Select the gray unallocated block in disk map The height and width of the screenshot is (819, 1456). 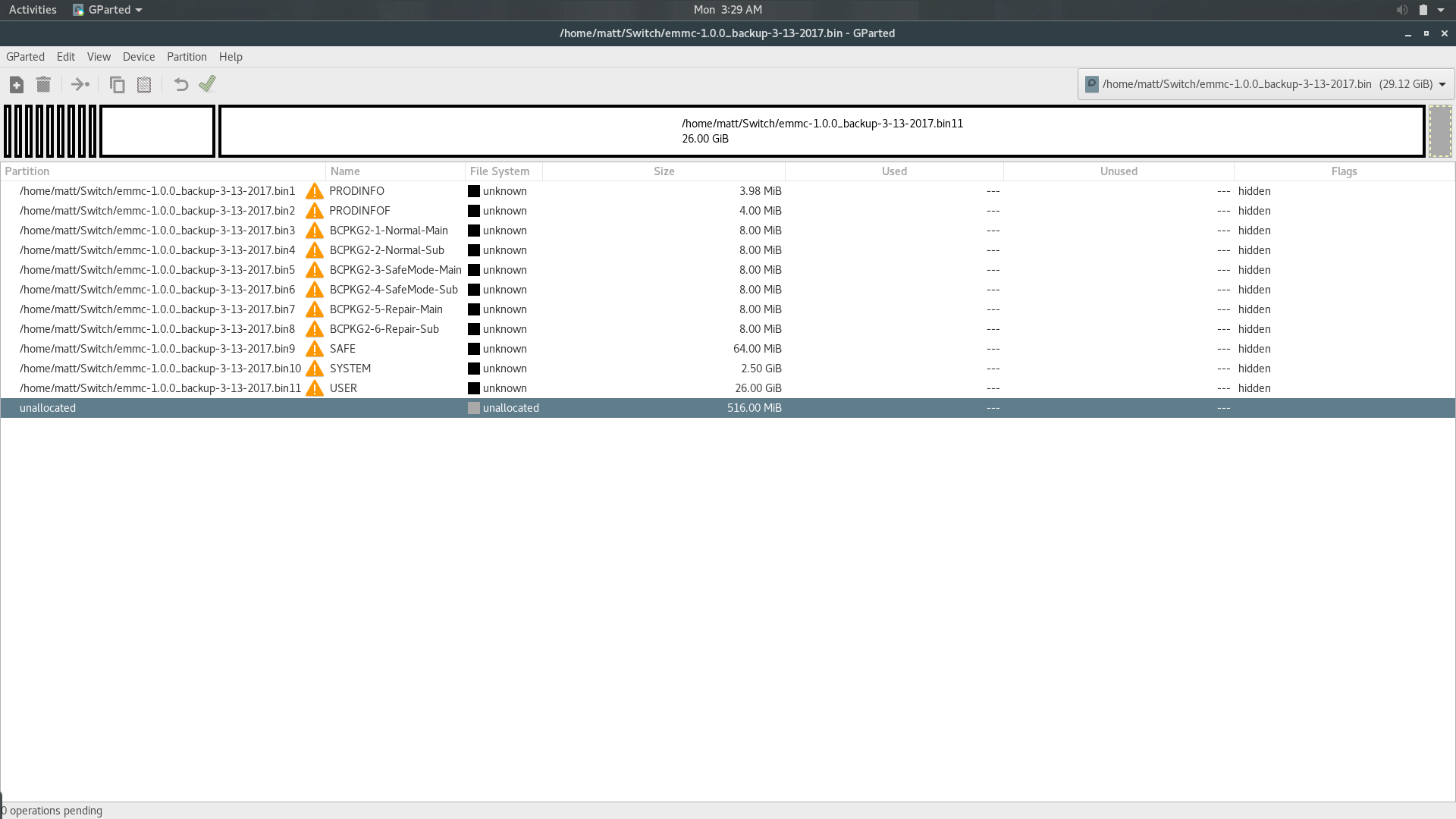coord(1440,131)
